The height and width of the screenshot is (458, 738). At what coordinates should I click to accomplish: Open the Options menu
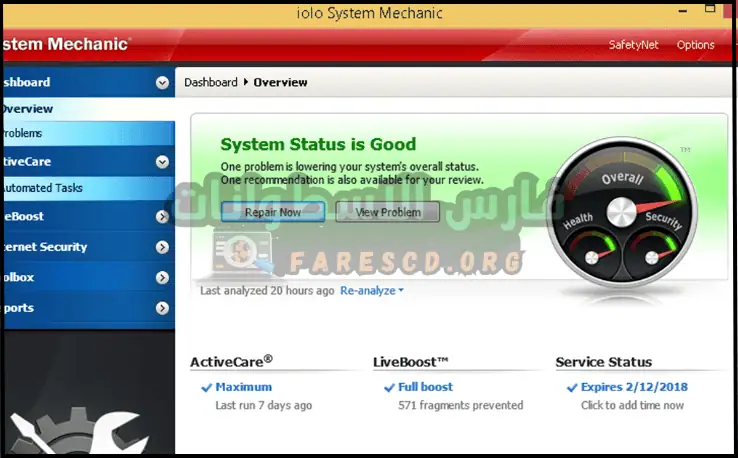point(695,45)
